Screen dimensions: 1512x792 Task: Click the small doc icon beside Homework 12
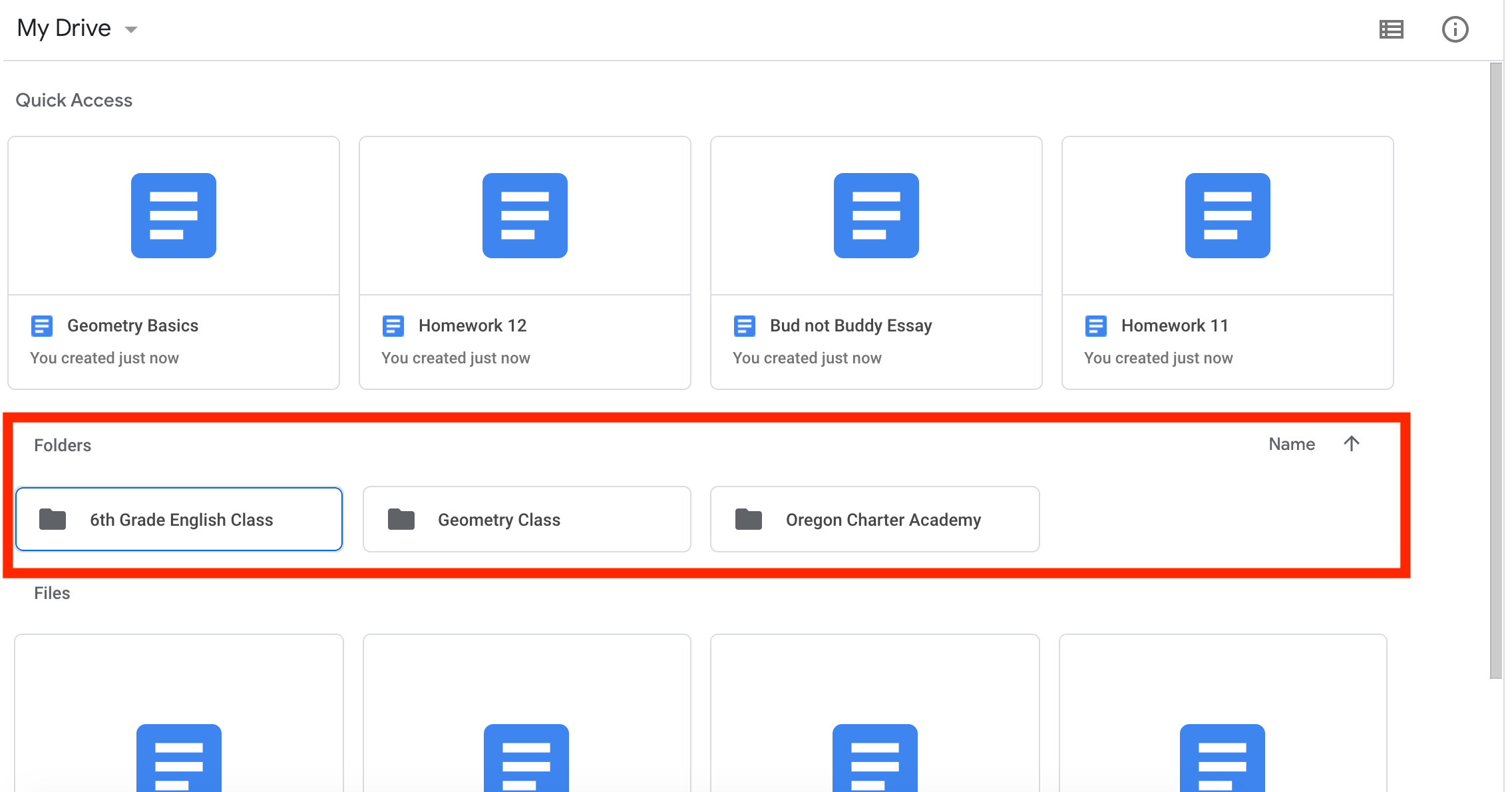pos(393,326)
